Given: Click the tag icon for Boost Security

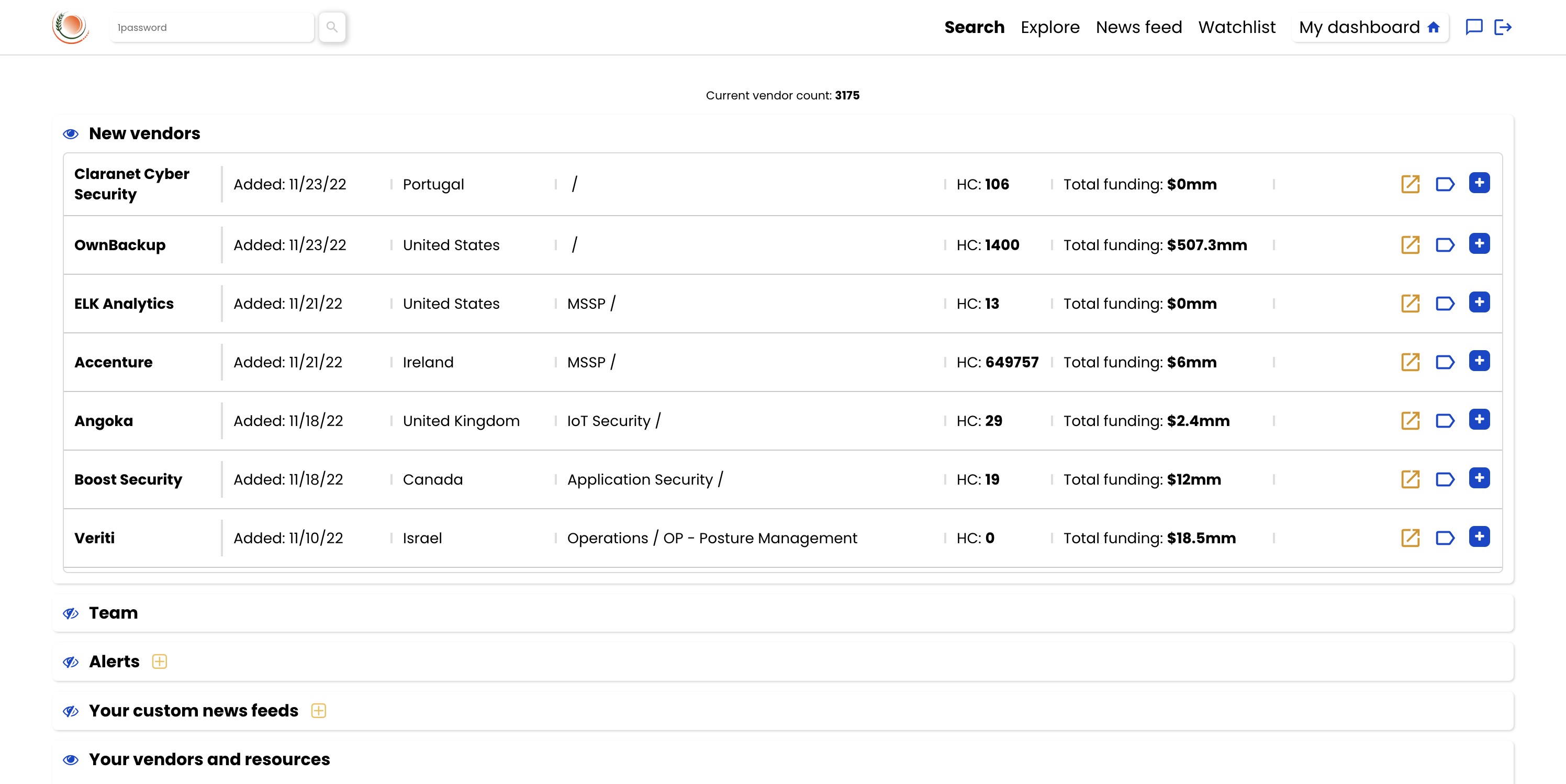Looking at the screenshot, I should (x=1445, y=479).
